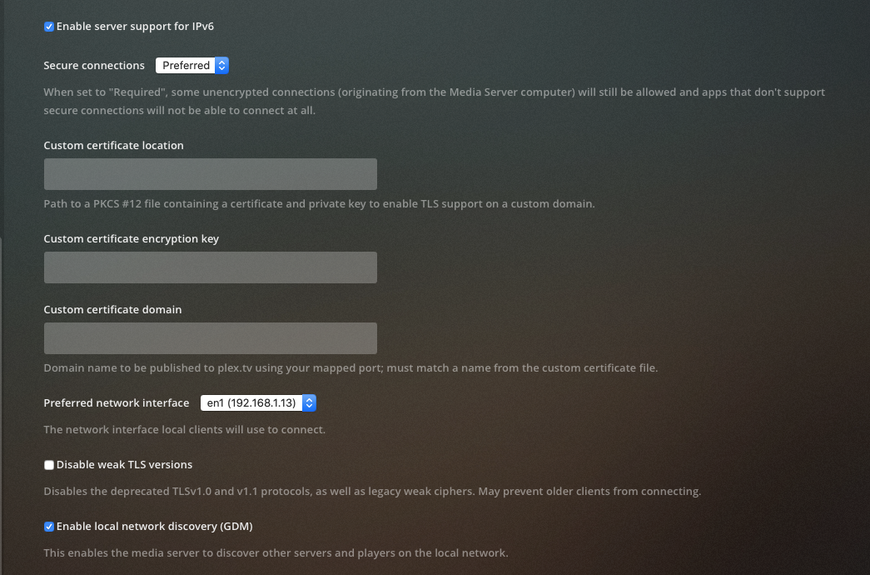Open the Secure connections Preferred dropdown

pos(192,66)
